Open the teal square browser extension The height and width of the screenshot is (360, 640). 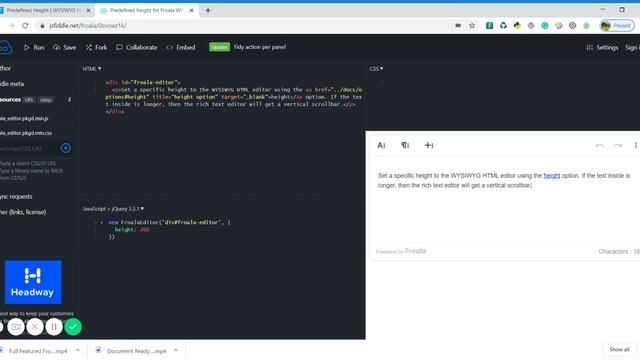click(489, 25)
